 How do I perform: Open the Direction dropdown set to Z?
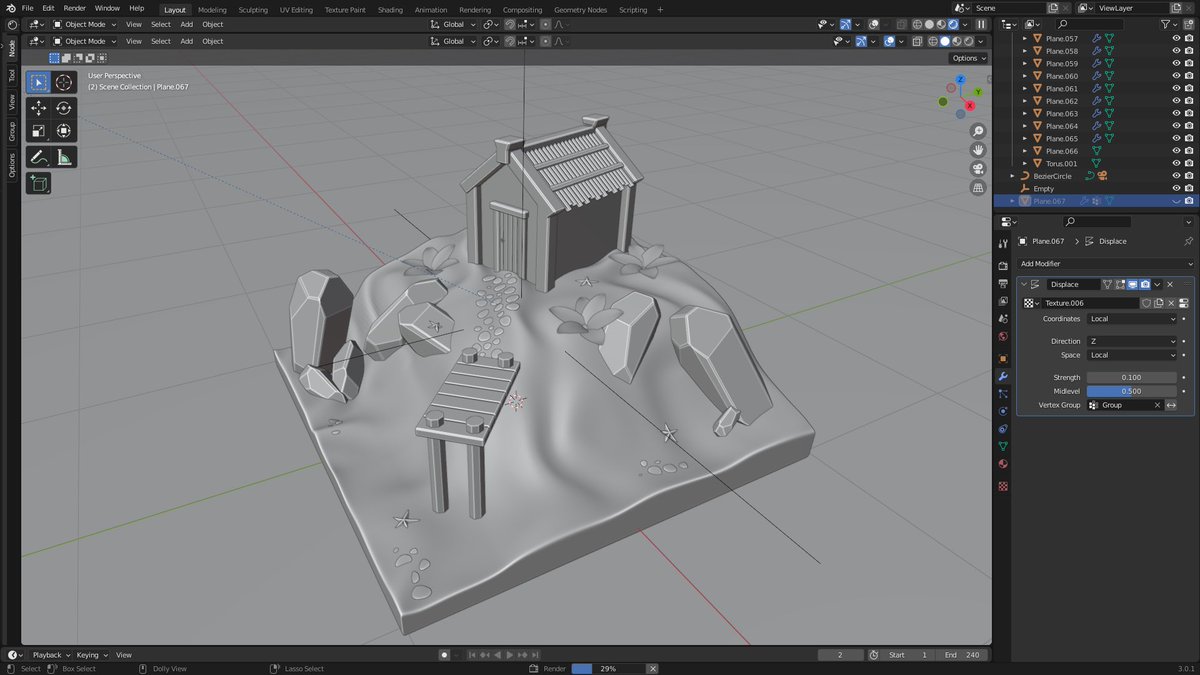pos(1132,341)
